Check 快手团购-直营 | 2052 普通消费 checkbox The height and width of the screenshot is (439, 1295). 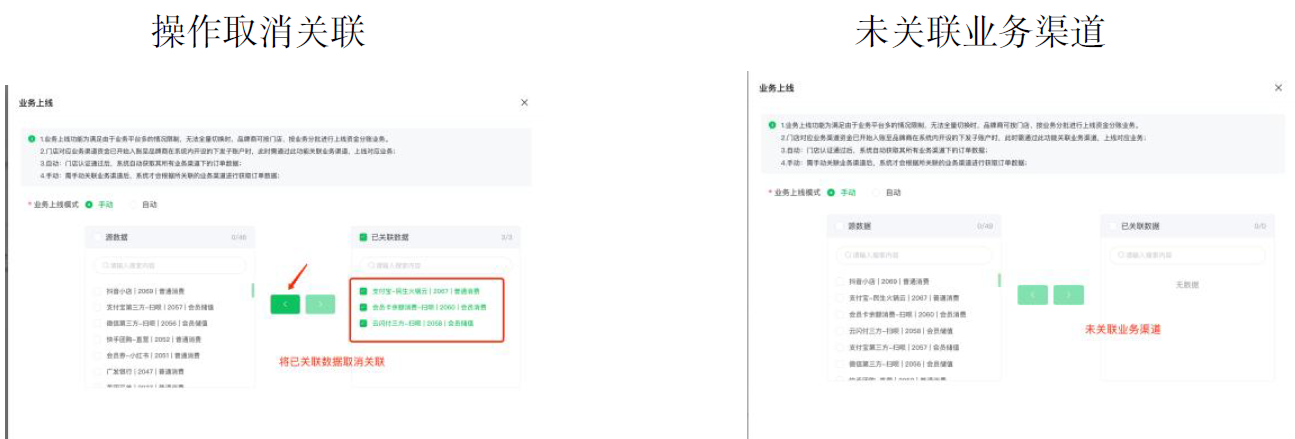tap(98, 339)
